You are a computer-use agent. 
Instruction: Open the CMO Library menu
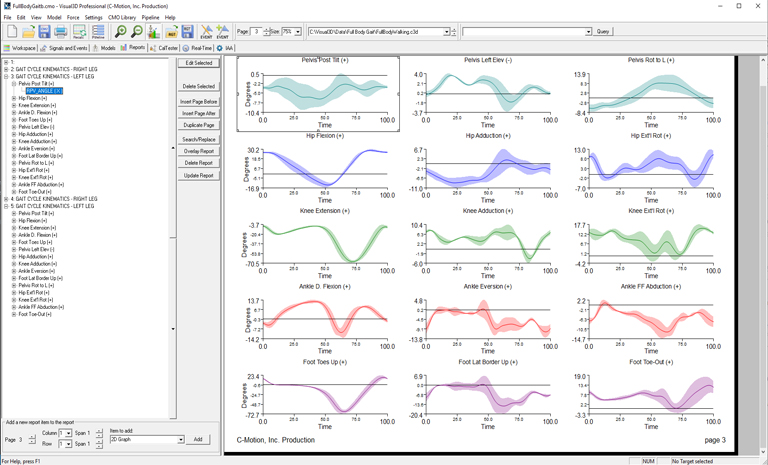122,17
